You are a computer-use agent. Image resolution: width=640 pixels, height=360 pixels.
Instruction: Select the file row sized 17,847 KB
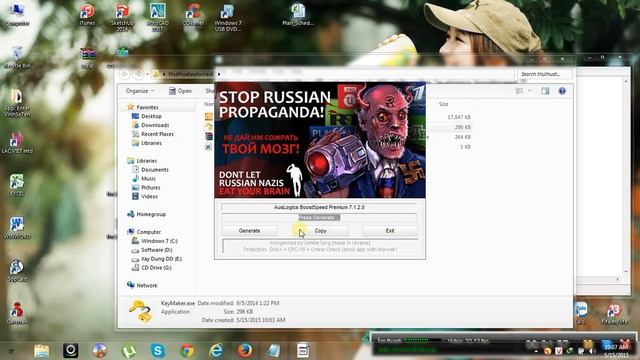coord(338,117)
